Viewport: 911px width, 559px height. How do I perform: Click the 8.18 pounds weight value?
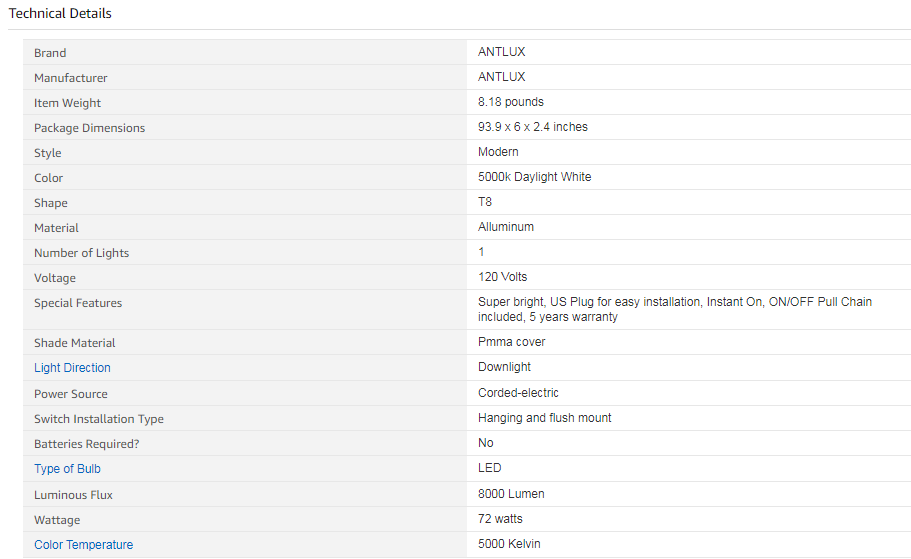pyautogui.click(x=511, y=102)
